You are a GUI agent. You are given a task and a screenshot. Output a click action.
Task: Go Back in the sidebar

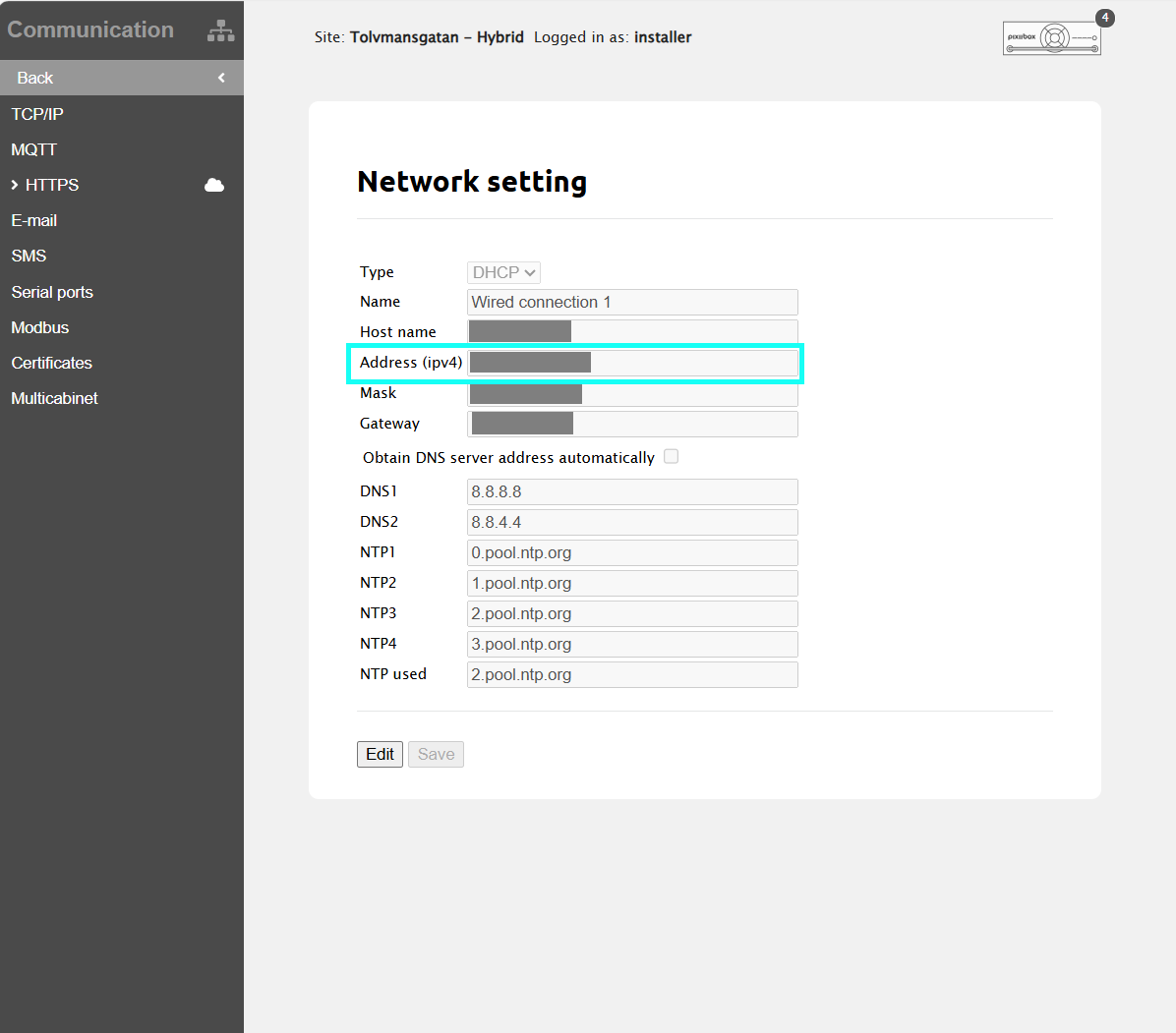tap(122, 78)
